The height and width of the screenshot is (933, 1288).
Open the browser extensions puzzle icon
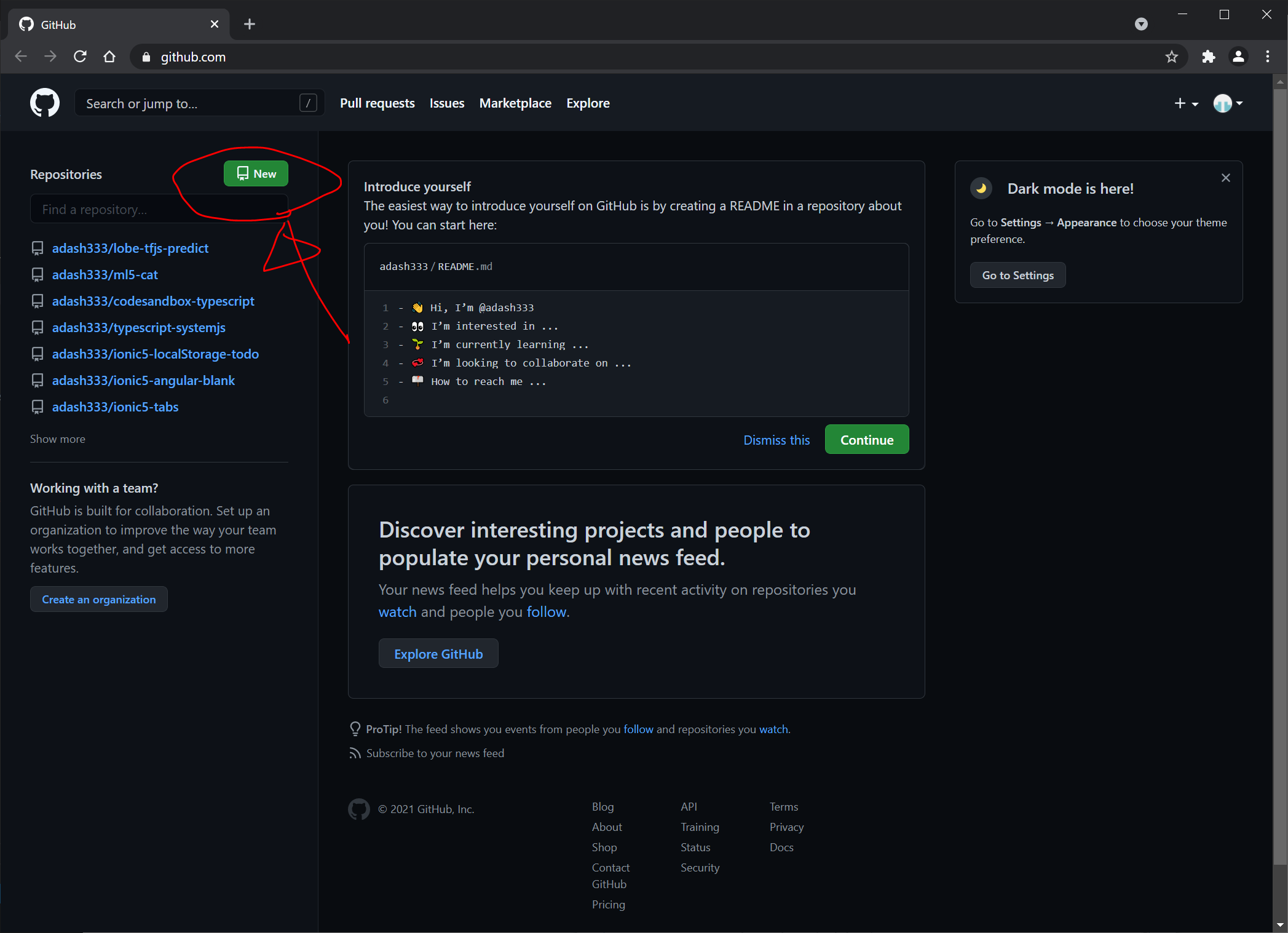coord(1209,57)
